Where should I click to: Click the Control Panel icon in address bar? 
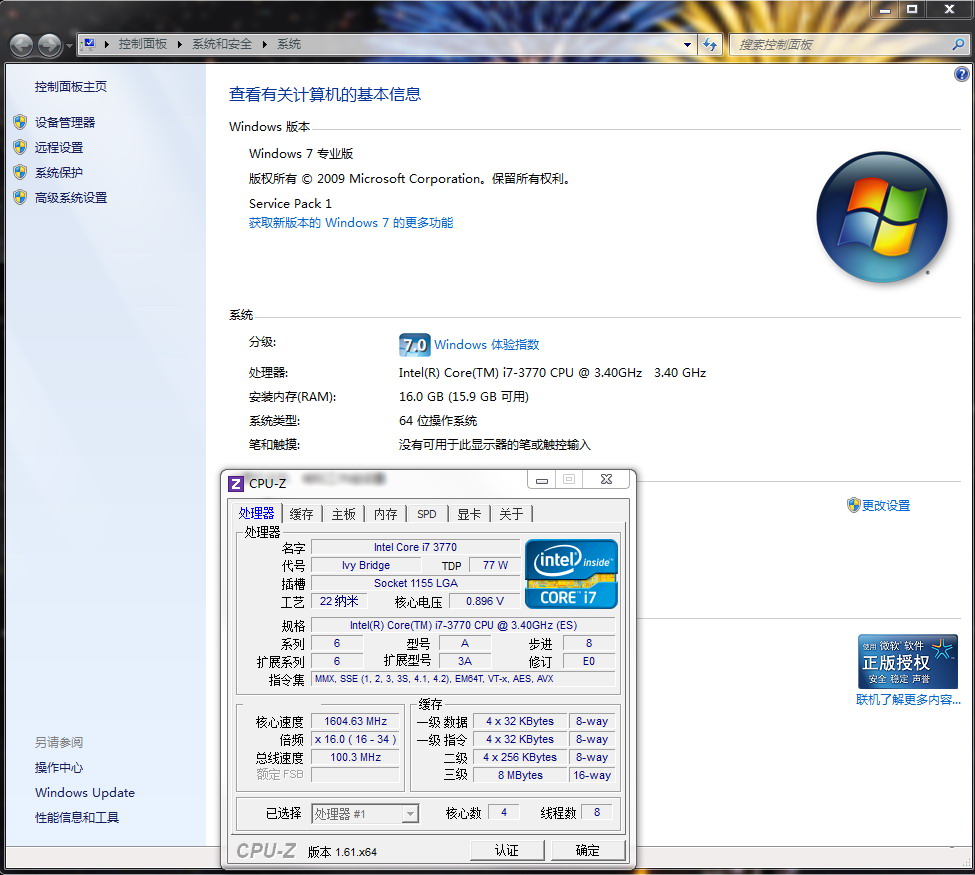[89, 44]
